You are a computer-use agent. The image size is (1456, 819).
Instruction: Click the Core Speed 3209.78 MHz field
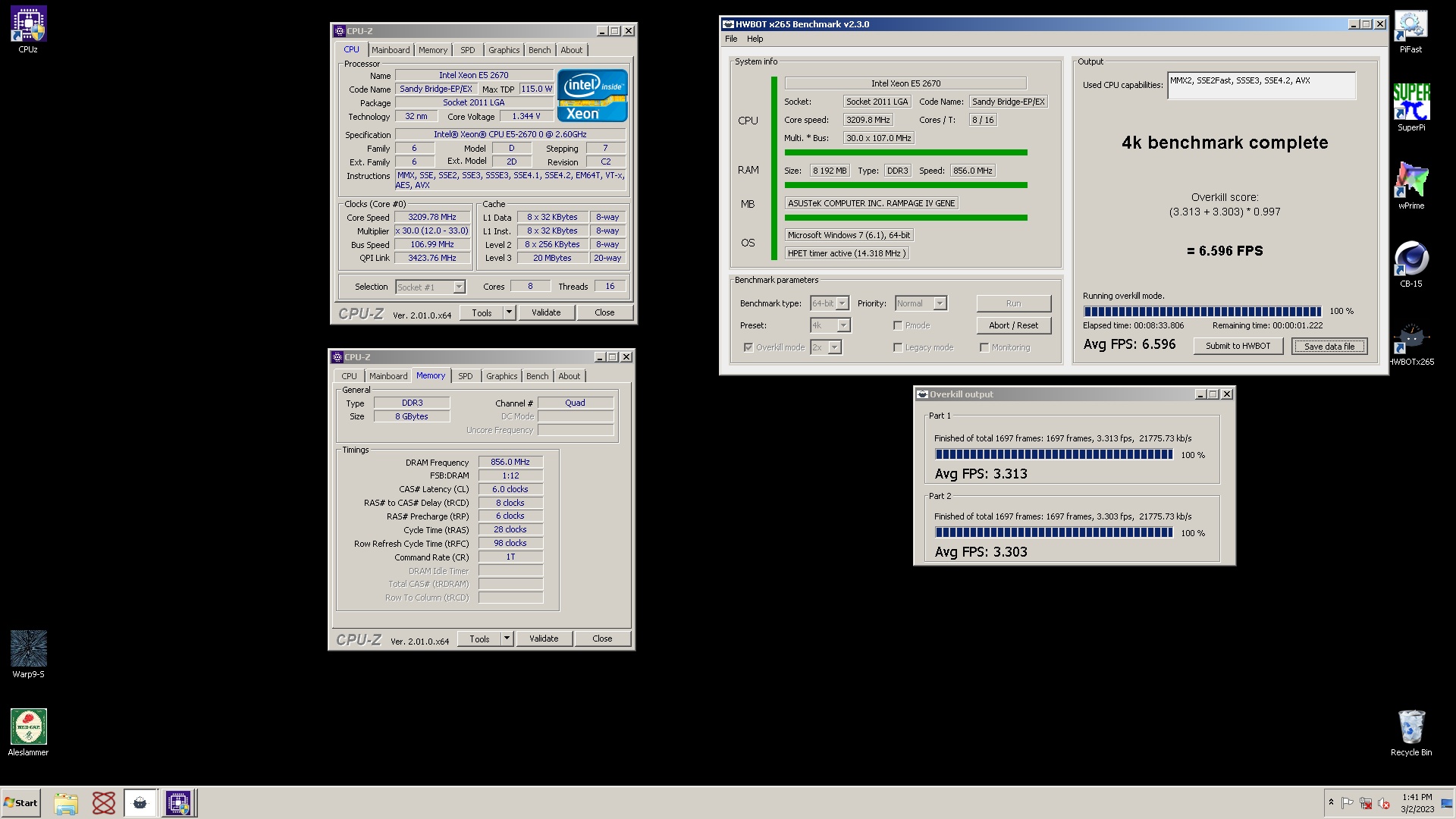click(432, 217)
